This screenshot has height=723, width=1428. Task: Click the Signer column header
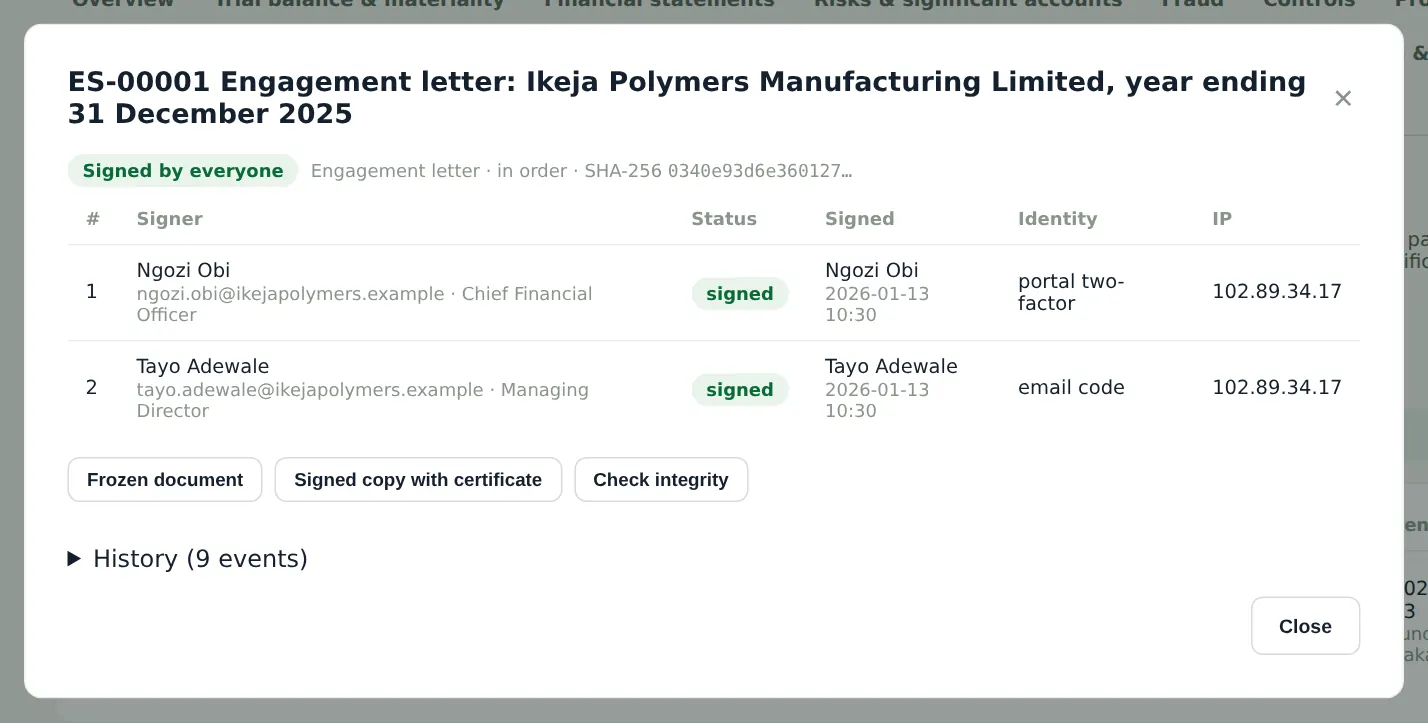tap(170, 219)
